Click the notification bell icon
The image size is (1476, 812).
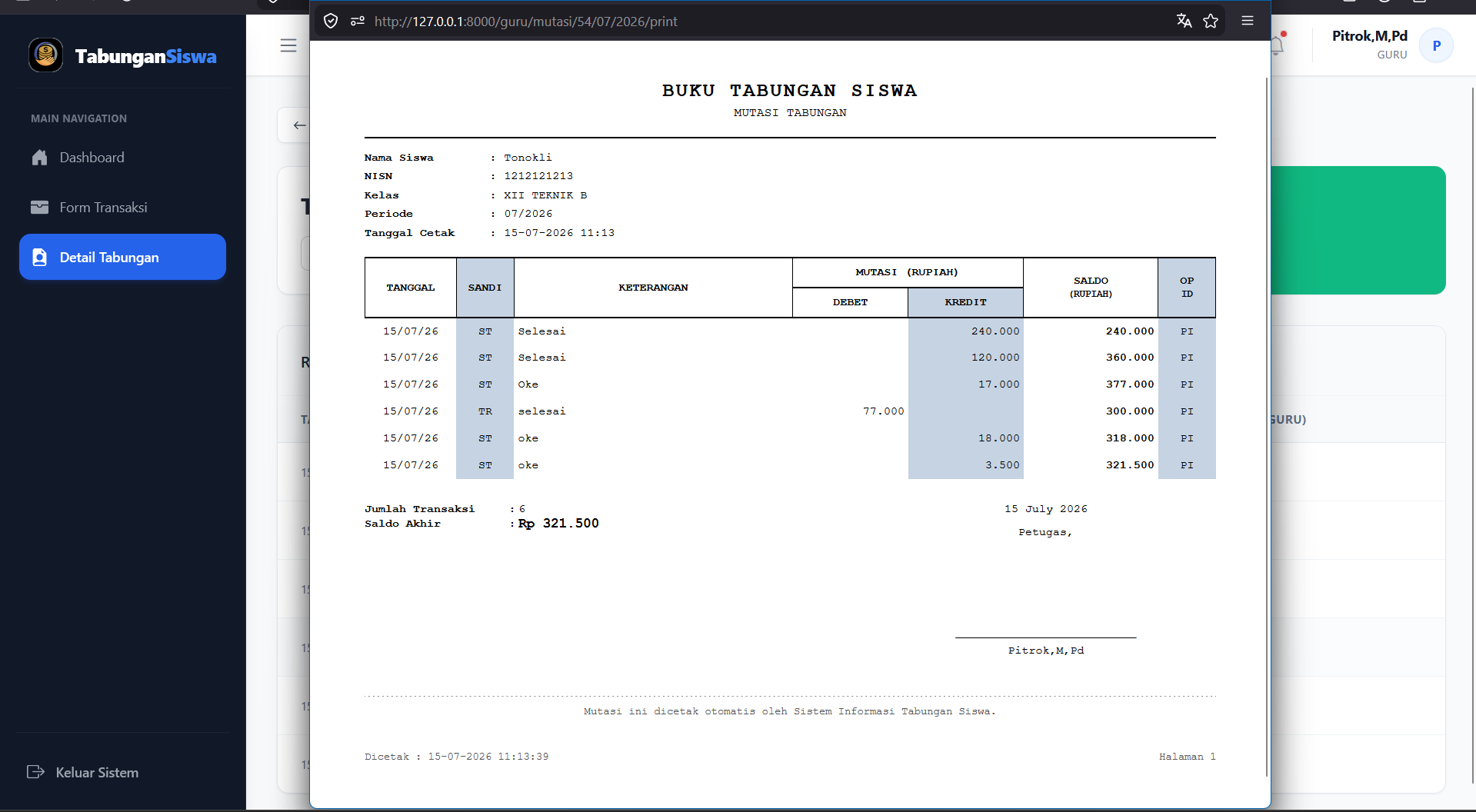(x=1277, y=45)
